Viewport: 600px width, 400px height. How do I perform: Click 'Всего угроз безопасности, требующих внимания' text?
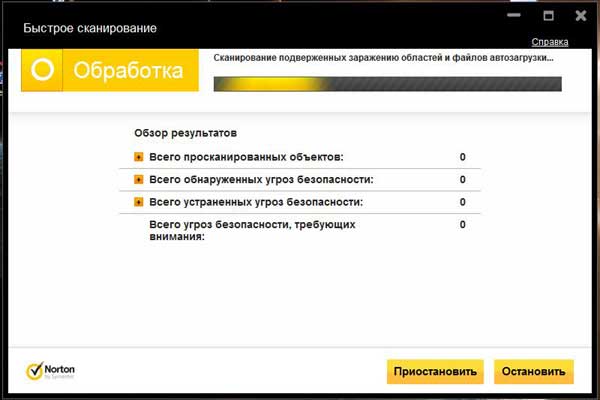[x=252, y=230]
